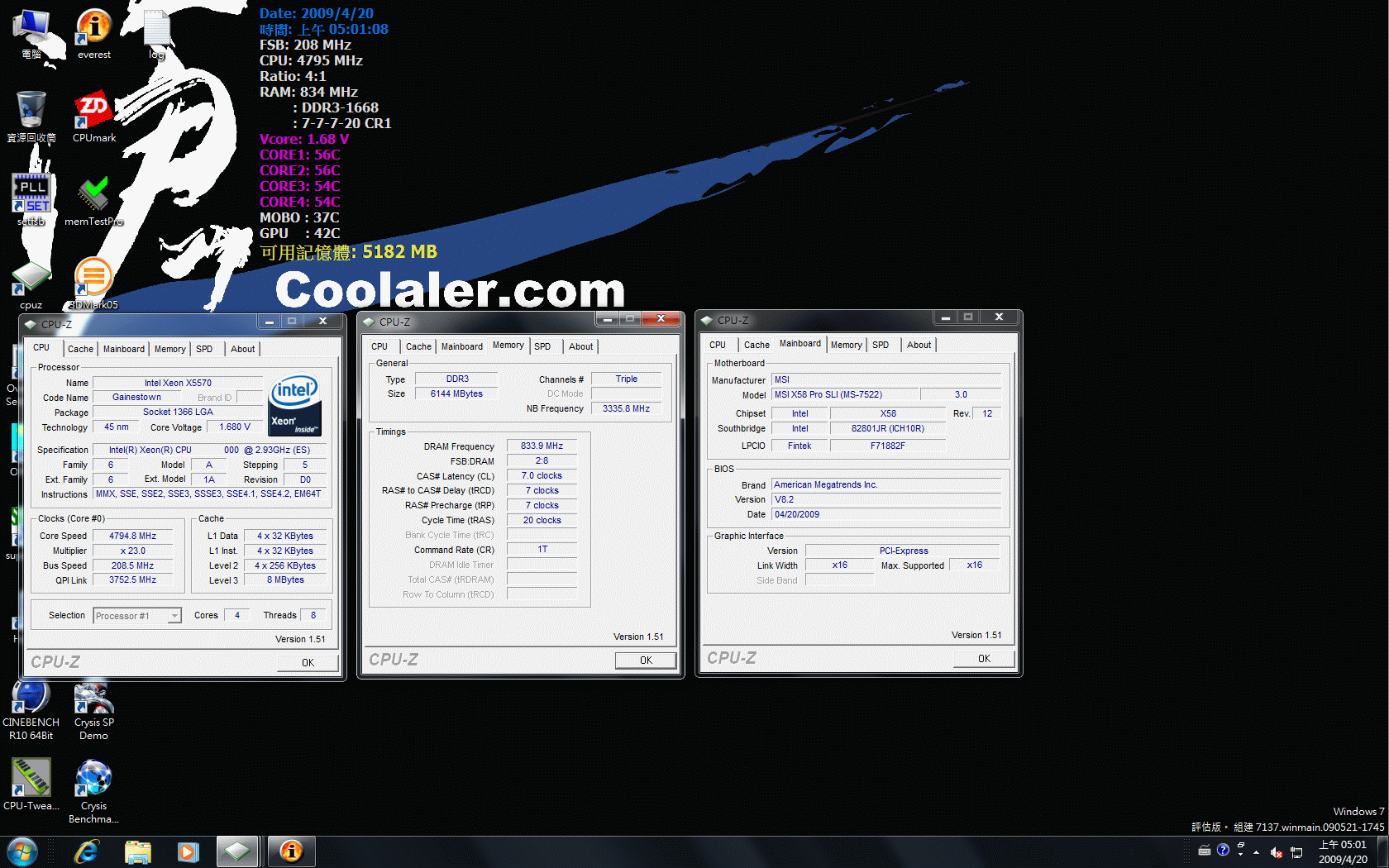Click the Intel Xeon logo in CPU-Z
Image resolution: width=1389 pixels, height=868 pixels.
(294, 405)
